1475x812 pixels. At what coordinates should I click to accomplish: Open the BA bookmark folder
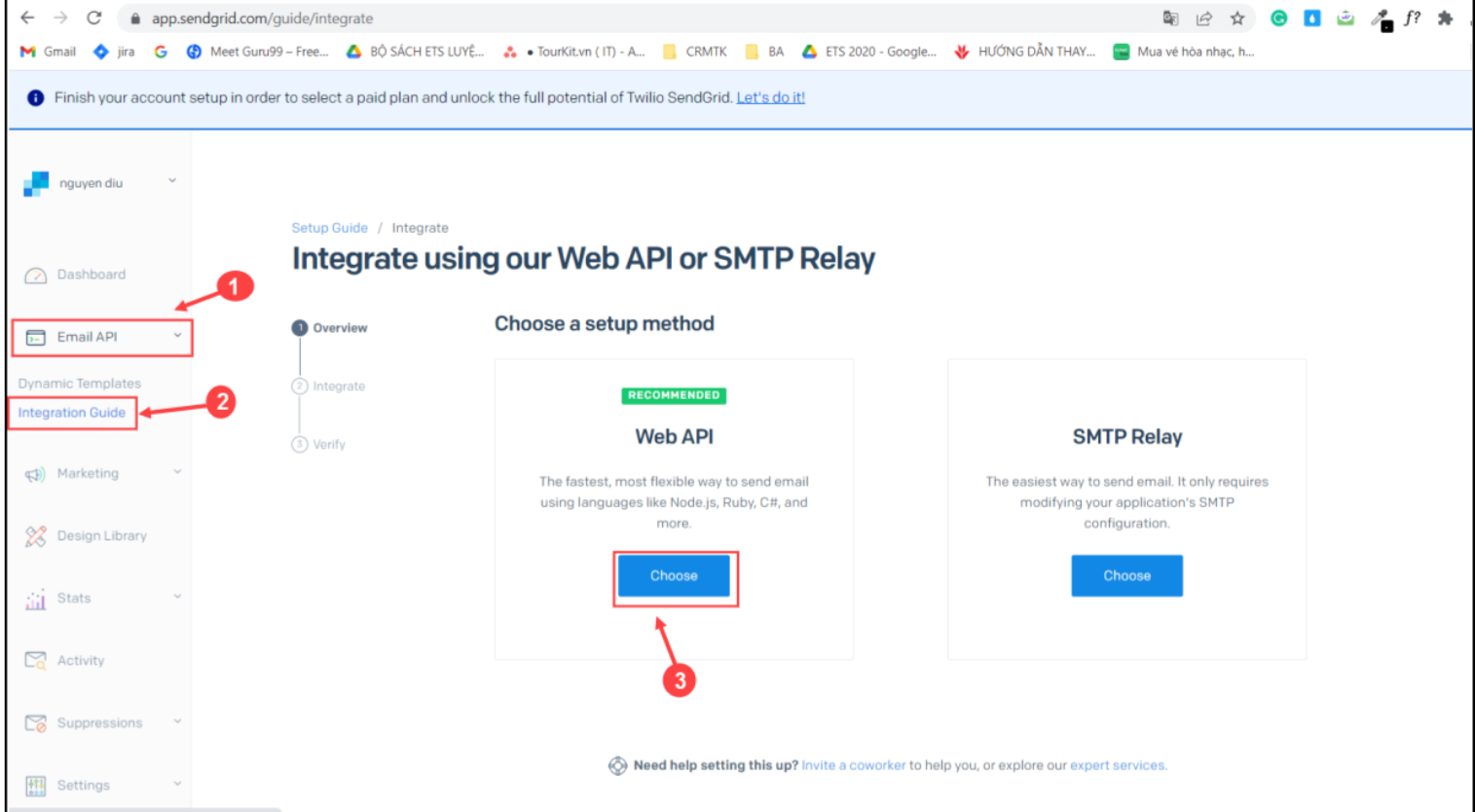[x=764, y=52]
